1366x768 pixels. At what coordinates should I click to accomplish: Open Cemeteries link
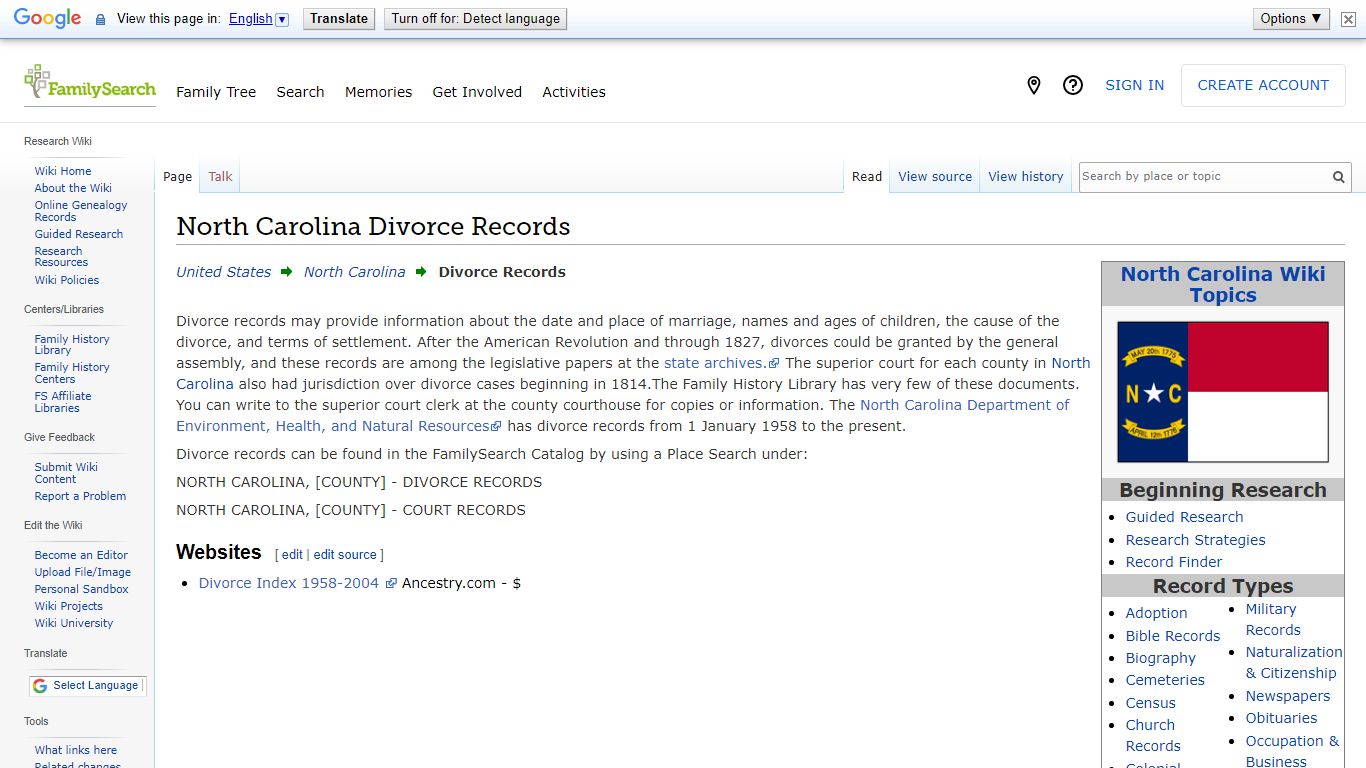1165,680
